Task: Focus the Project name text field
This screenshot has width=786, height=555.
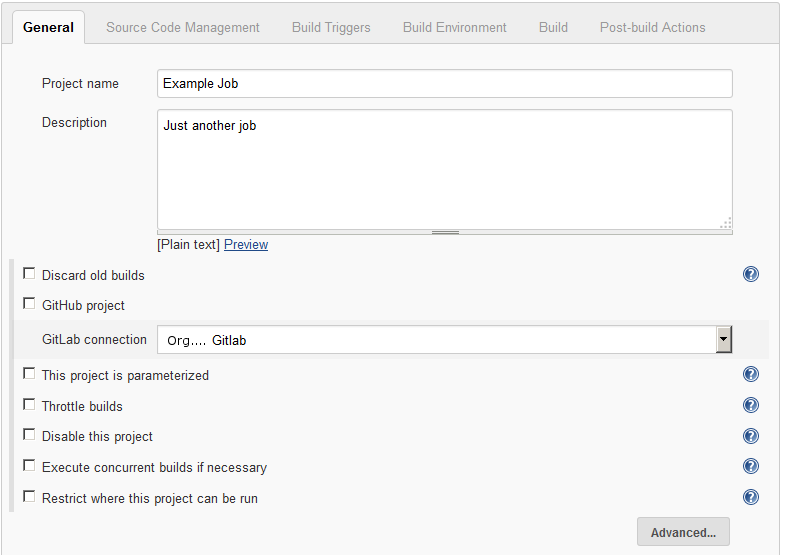Action: click(445, 84)
